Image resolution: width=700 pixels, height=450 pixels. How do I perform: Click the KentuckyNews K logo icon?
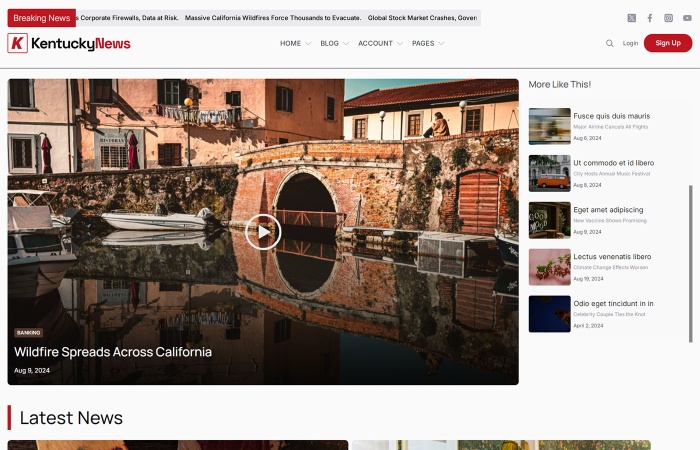coord(17,43)
